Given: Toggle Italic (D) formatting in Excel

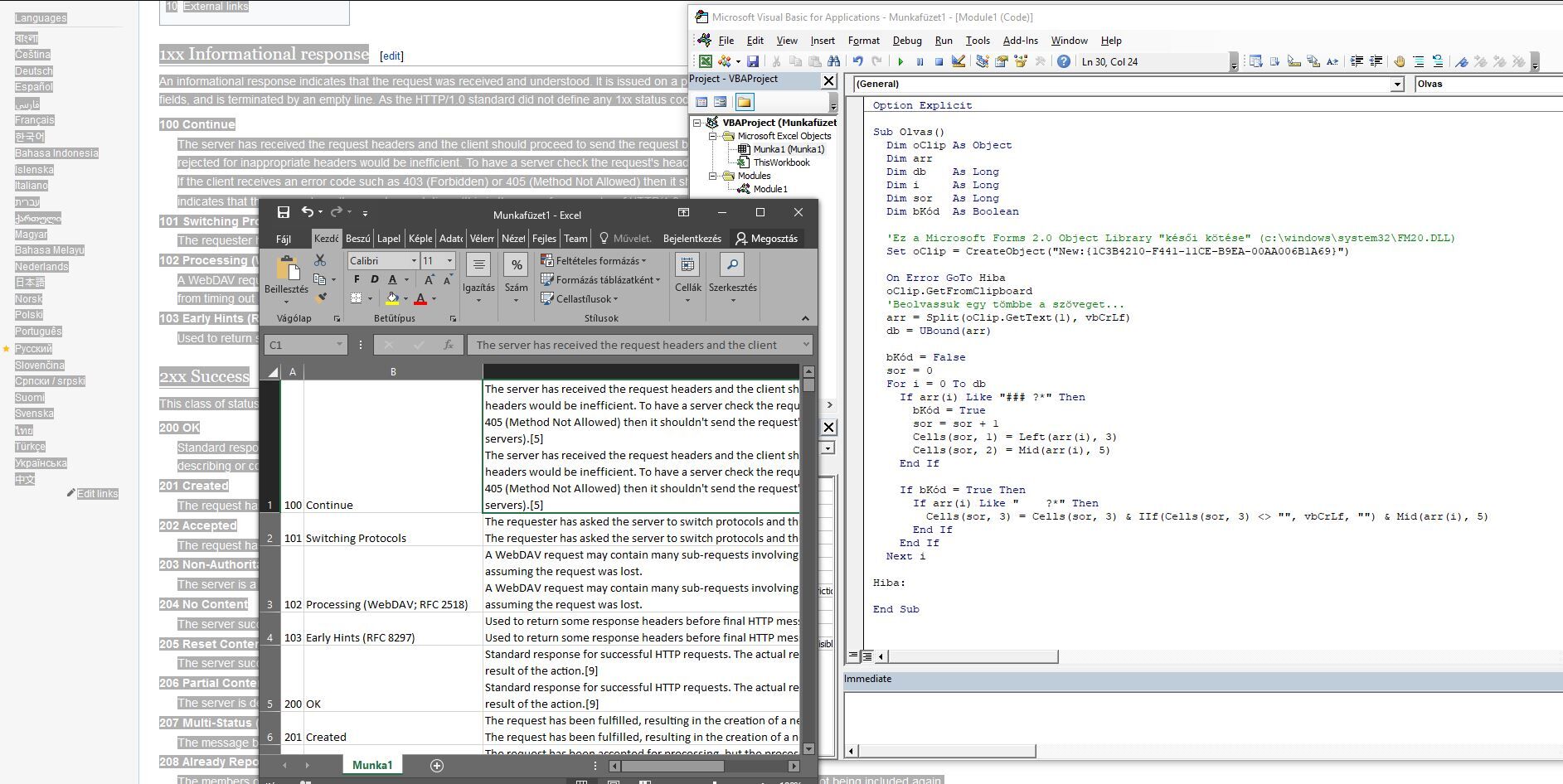Looking at the screenshot, I should click(x=375, y=279).
